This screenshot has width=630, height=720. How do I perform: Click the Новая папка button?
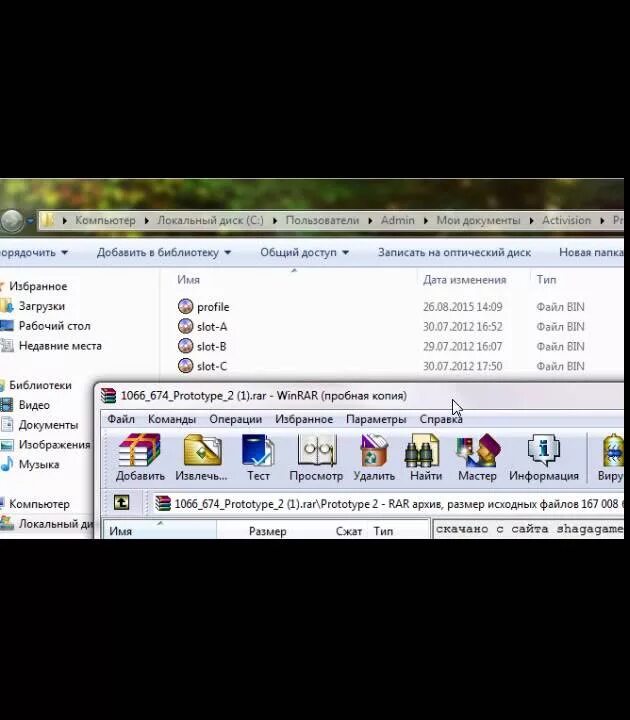(x=591, y=252)
